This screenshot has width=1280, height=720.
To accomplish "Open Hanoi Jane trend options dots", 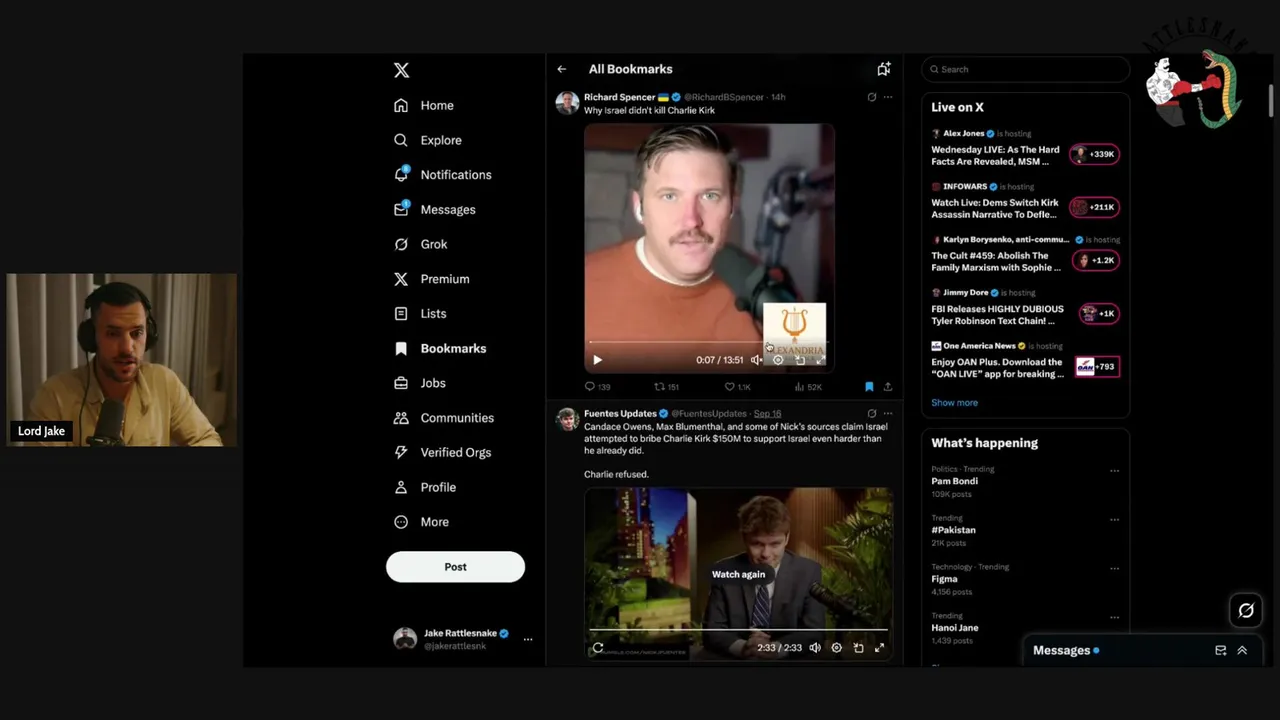I will click(1114, 618).
